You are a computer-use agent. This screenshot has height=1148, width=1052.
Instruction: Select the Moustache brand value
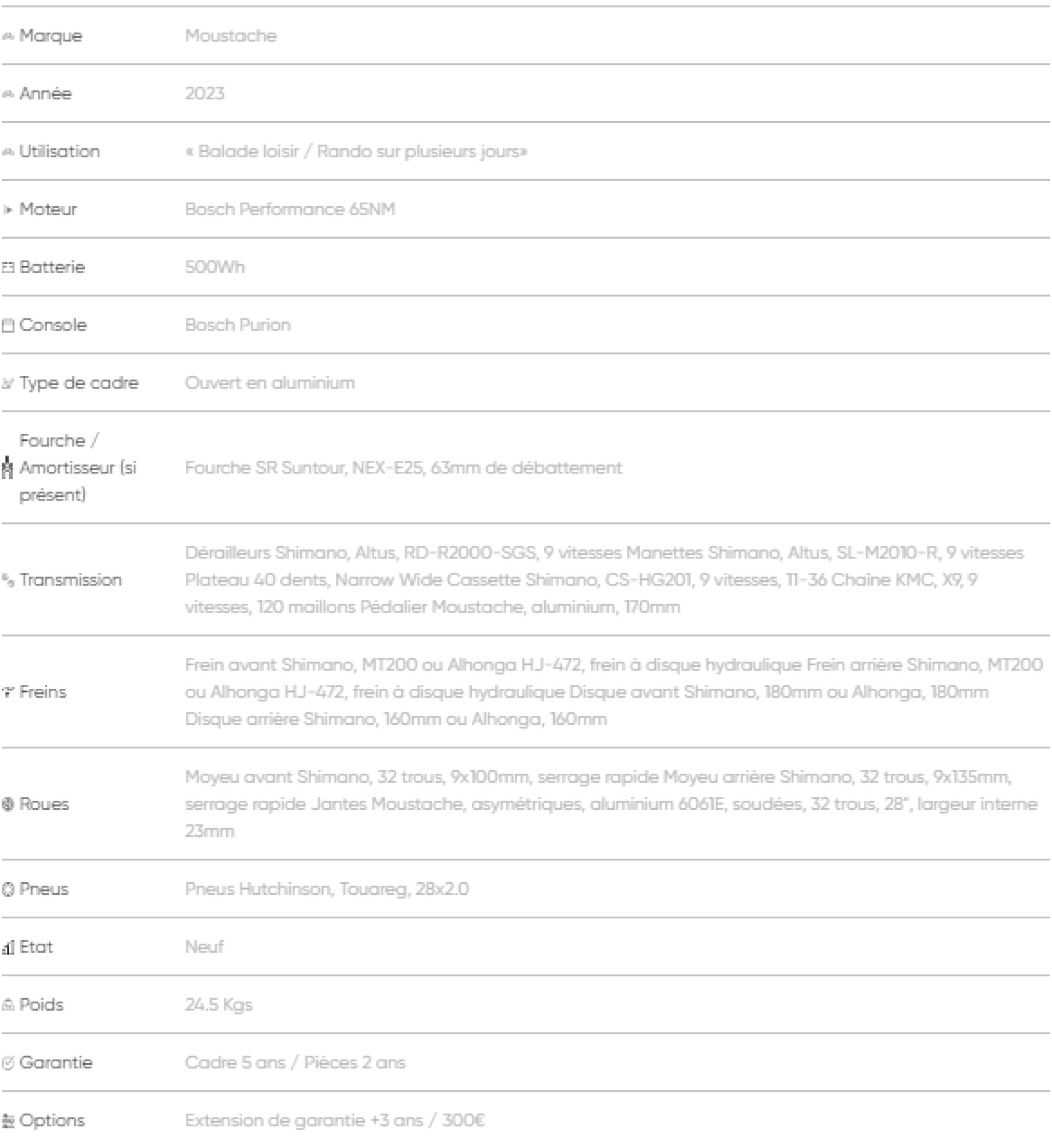[x=231, y=36]
